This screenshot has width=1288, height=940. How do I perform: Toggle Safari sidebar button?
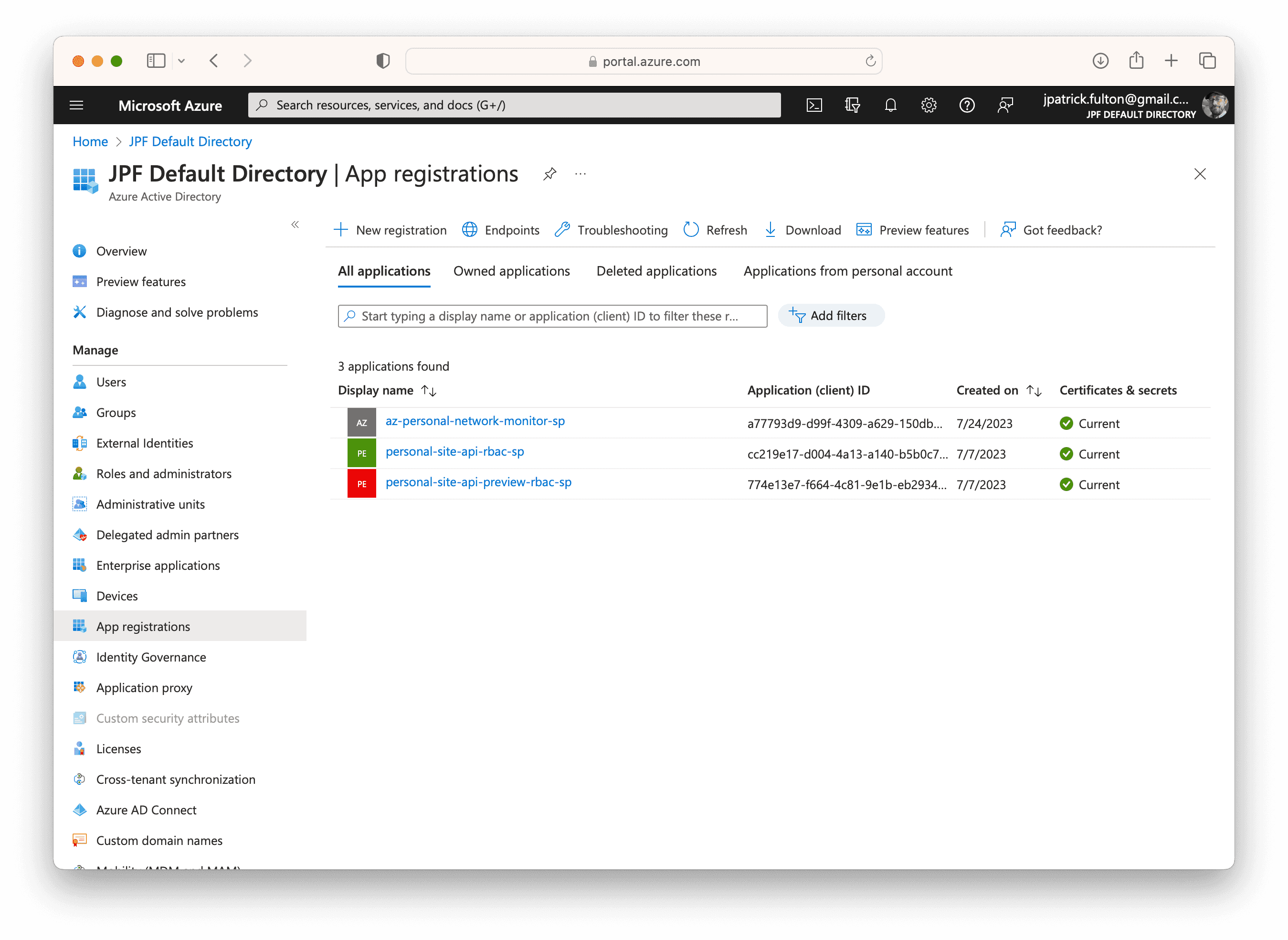[156, 61]
